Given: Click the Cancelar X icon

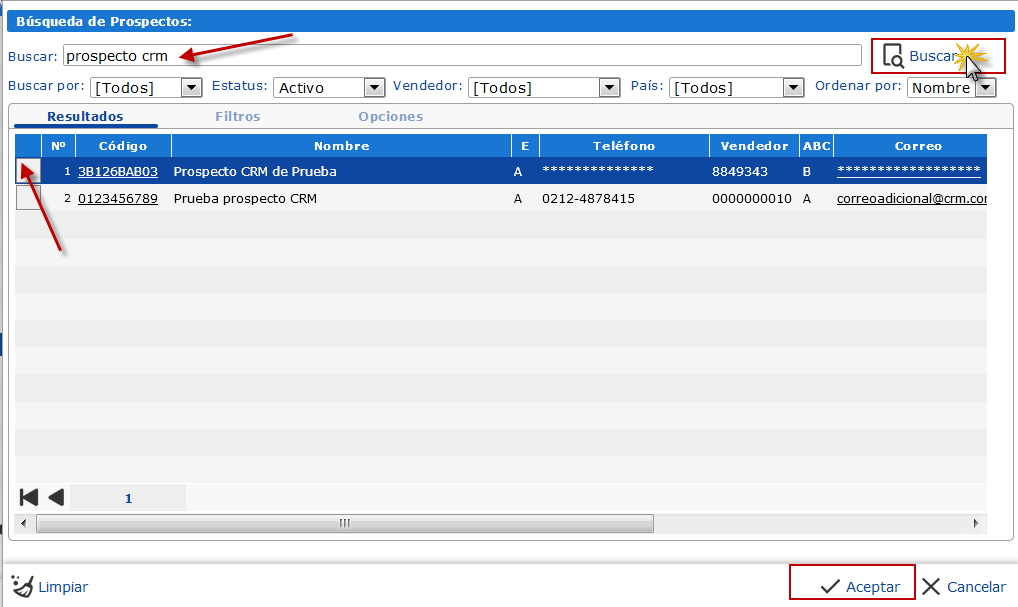Looking at the screenshot, I should tap(931, 587).
